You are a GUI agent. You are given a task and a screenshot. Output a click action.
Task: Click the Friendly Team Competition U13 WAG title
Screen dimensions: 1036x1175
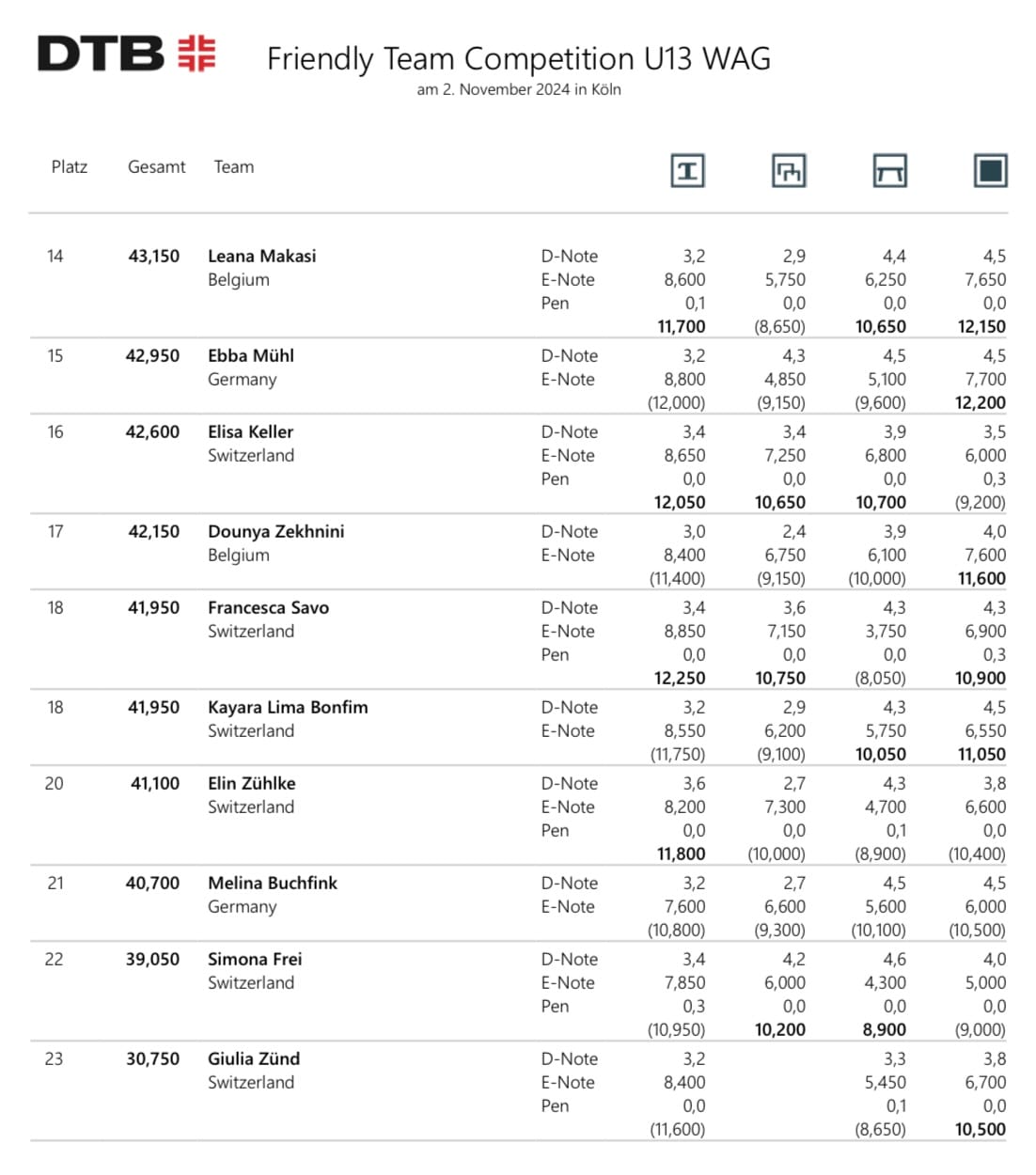coord(518,58)
